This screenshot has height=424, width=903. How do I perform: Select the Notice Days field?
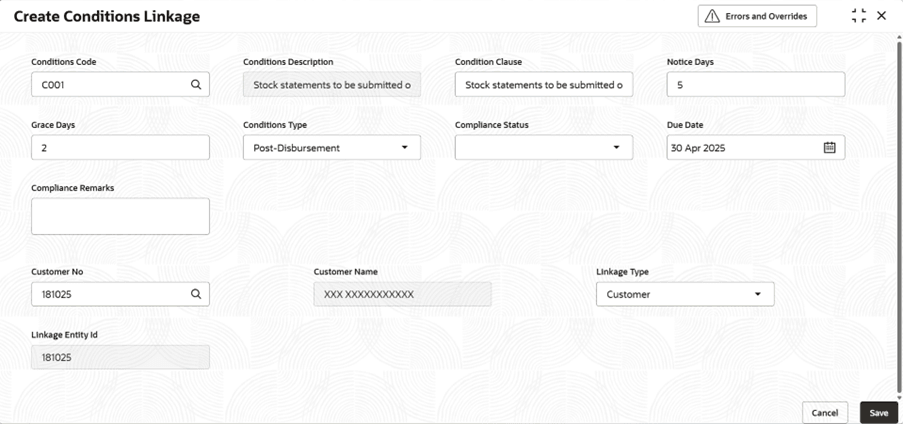(755, 85)
